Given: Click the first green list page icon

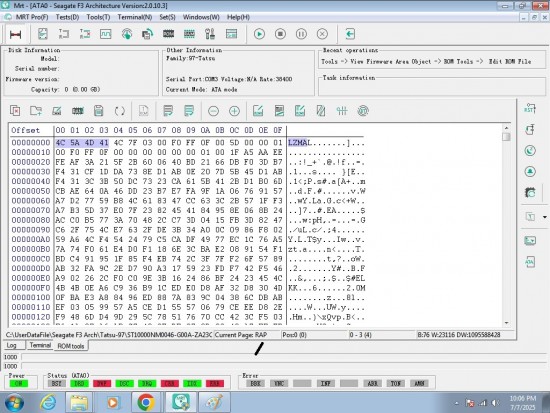Looking at the screenshot, I should (x=168, y=111).
